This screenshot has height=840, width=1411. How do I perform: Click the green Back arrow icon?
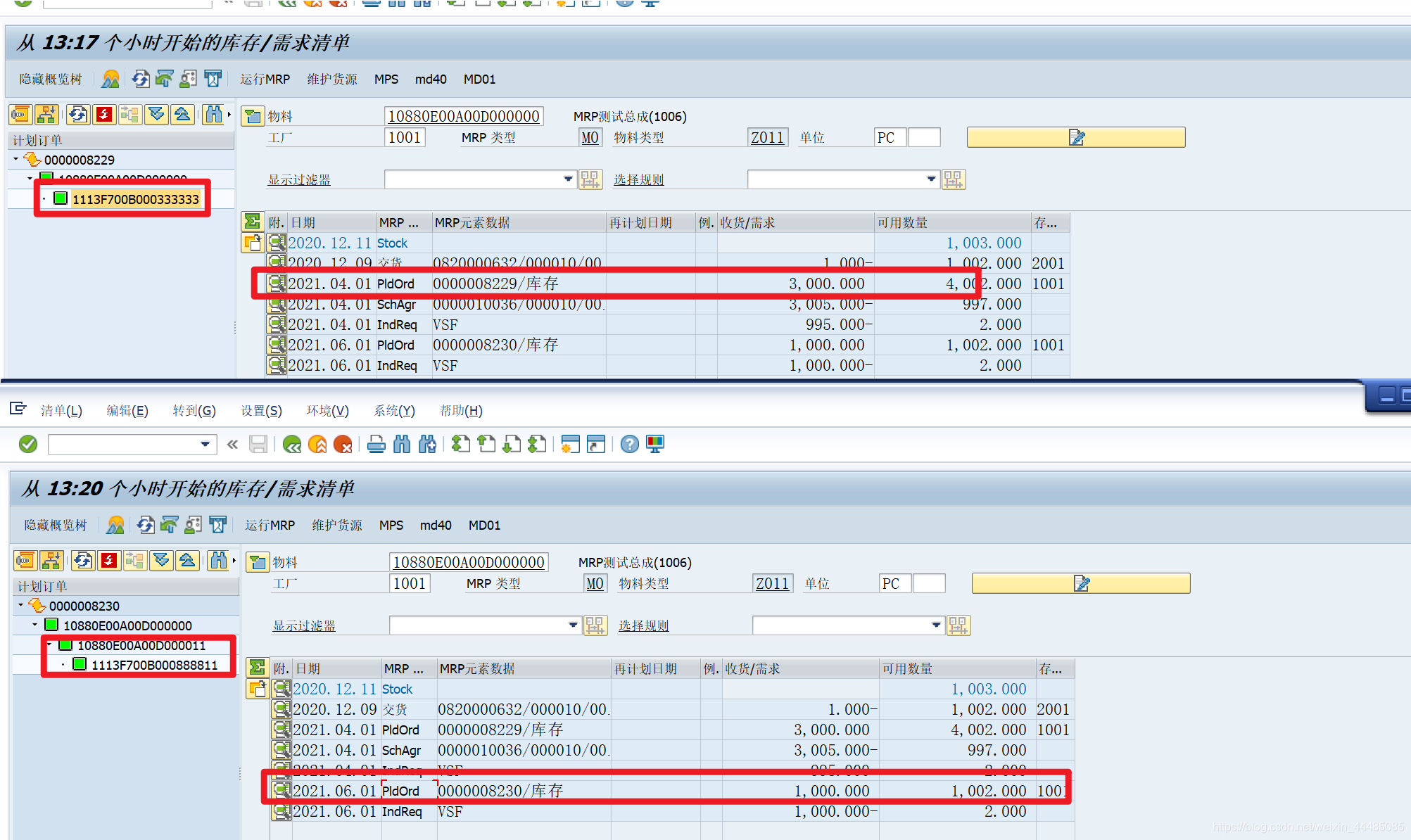292,444
